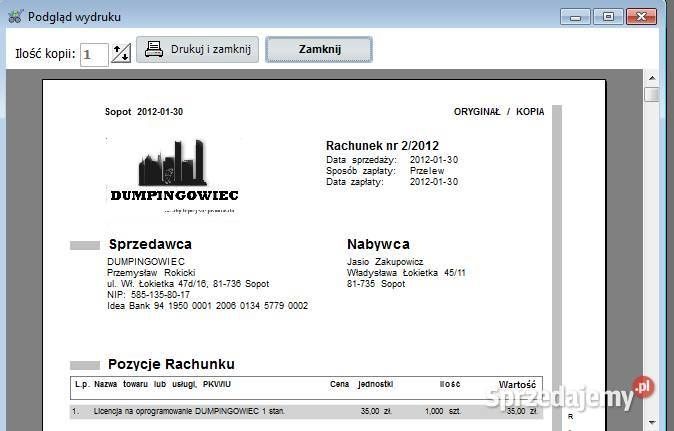Click 'Data sprzedaży' line
The image size is (674, 431).
coord(392,160)
